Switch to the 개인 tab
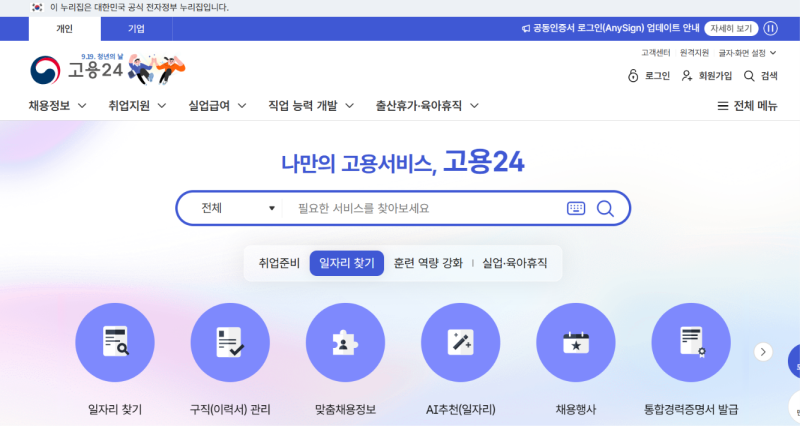The image size is (800, 426). tap(65, 29)
